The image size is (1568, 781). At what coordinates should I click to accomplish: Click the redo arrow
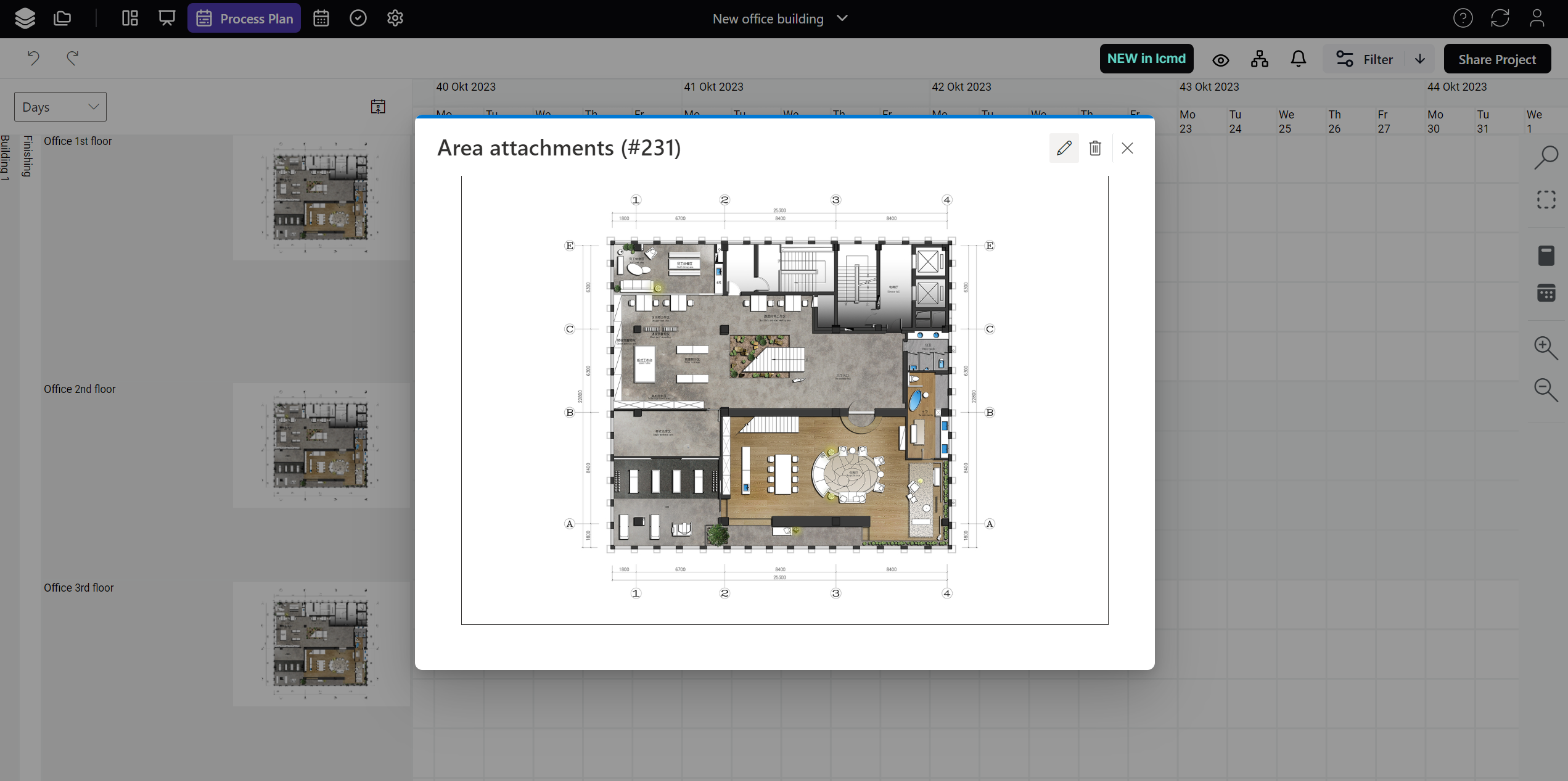click(73, 58)
